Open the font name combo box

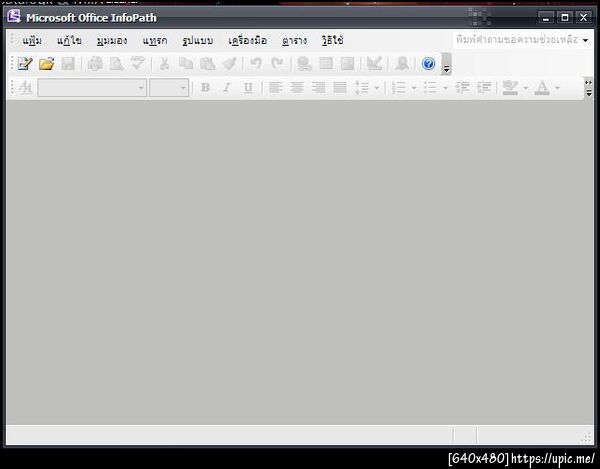pos(92,88)
